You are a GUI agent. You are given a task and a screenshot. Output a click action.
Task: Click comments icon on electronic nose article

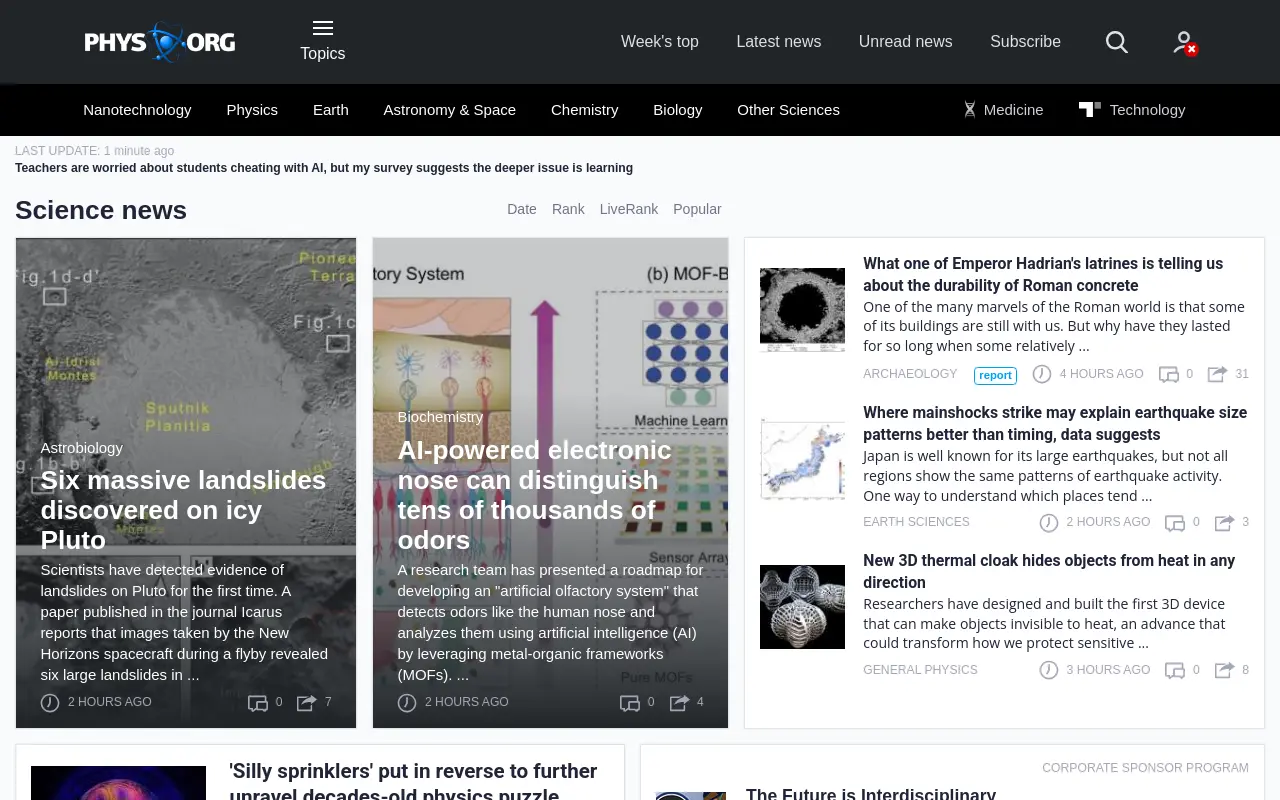[630, 702]
